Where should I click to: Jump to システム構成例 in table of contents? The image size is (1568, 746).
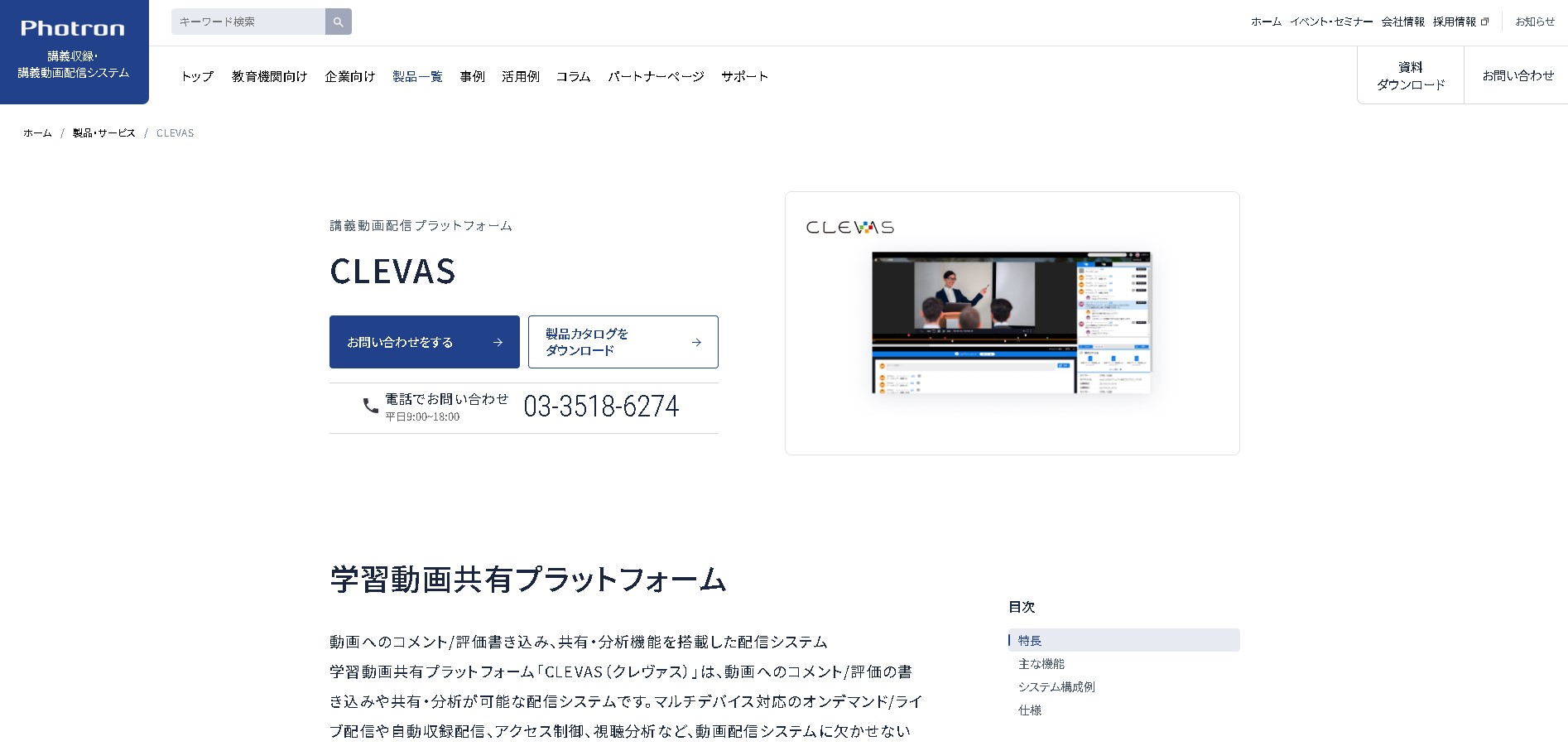coord(1056,686)
